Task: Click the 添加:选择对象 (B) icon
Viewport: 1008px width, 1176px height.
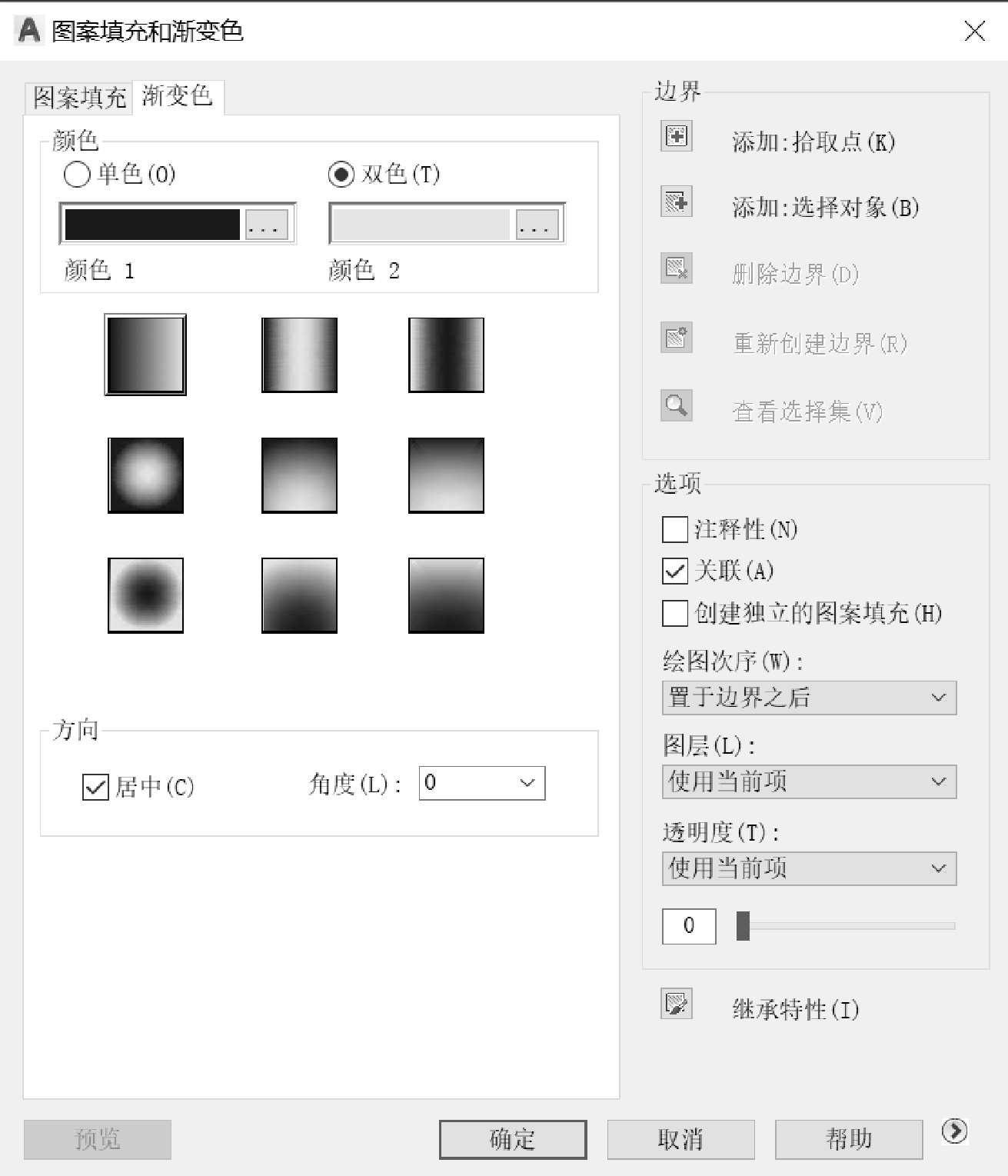Action: [677, 202]
